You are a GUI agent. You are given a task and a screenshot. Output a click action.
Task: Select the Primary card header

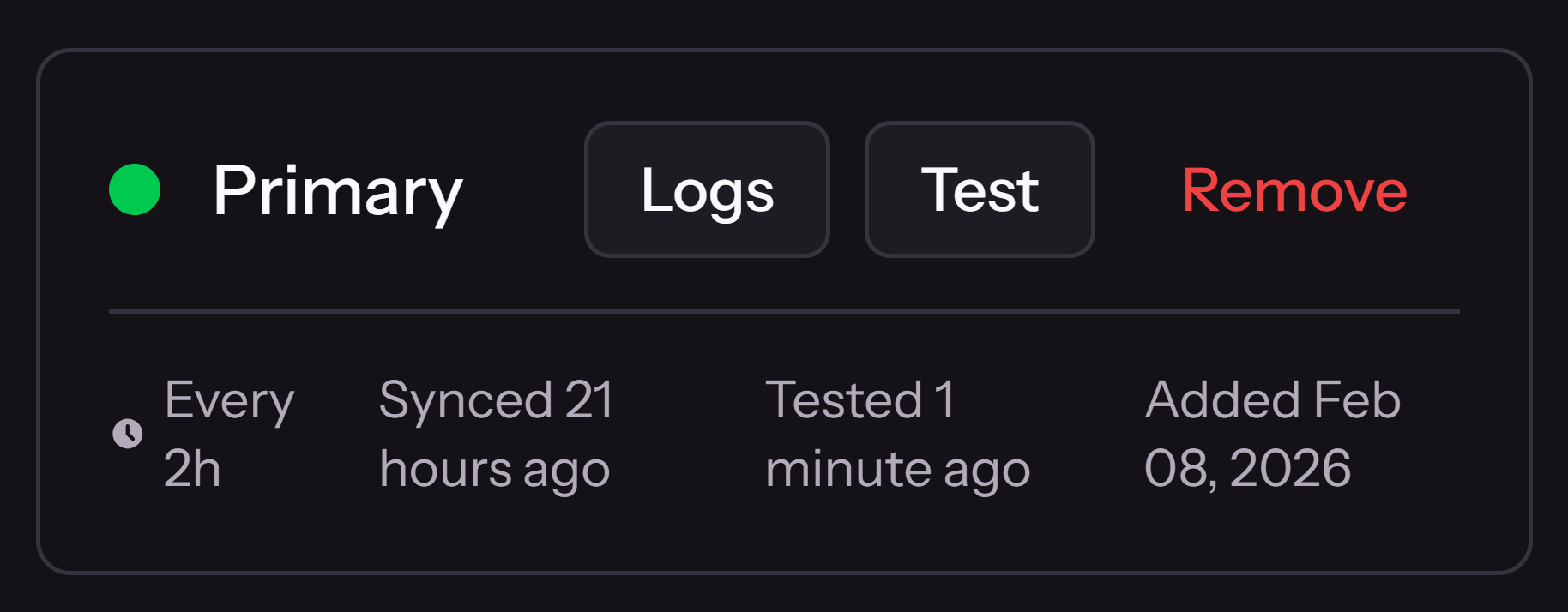[338, 190]
